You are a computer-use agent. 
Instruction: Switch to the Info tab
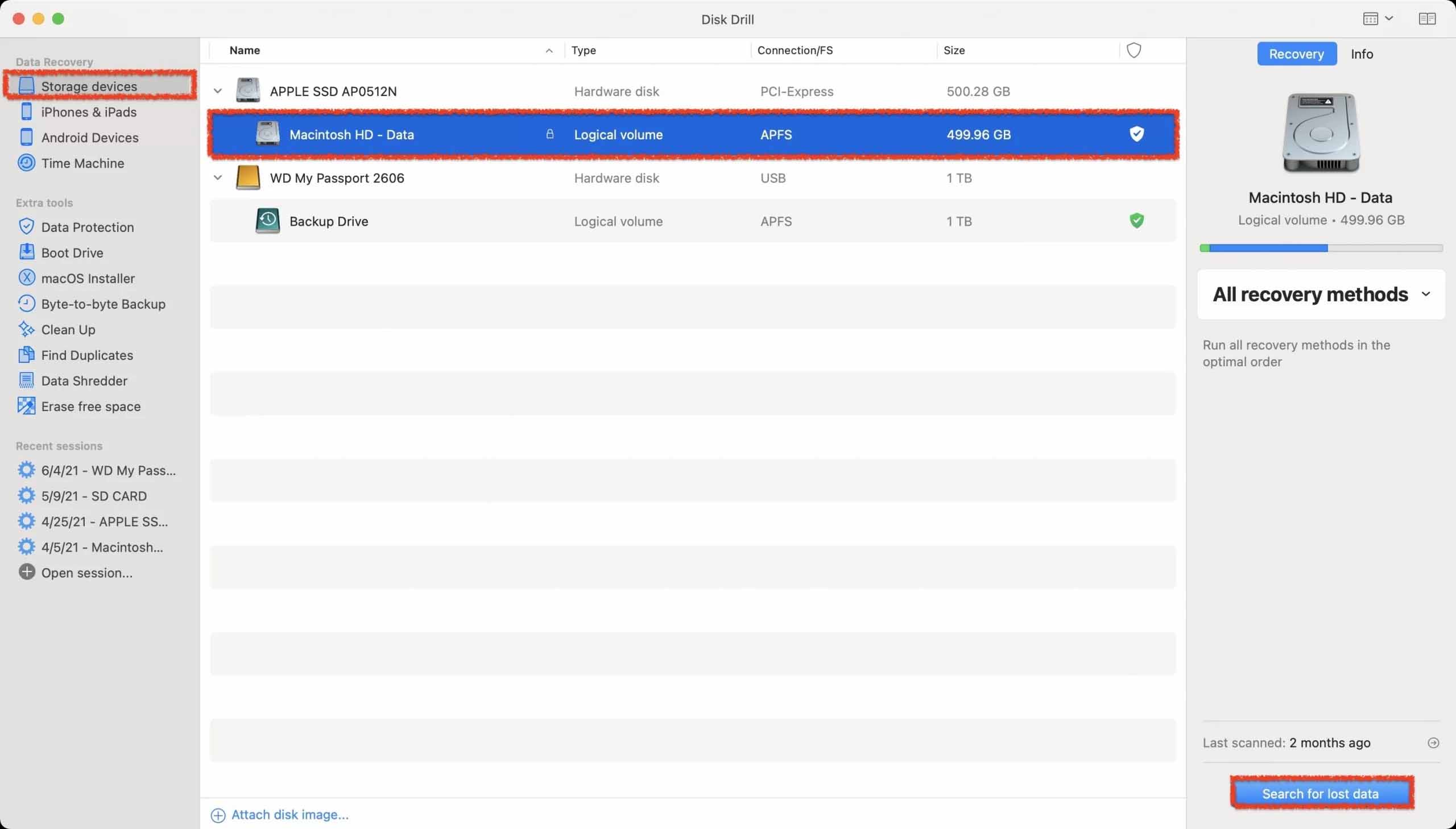[x=1362, y=54]
